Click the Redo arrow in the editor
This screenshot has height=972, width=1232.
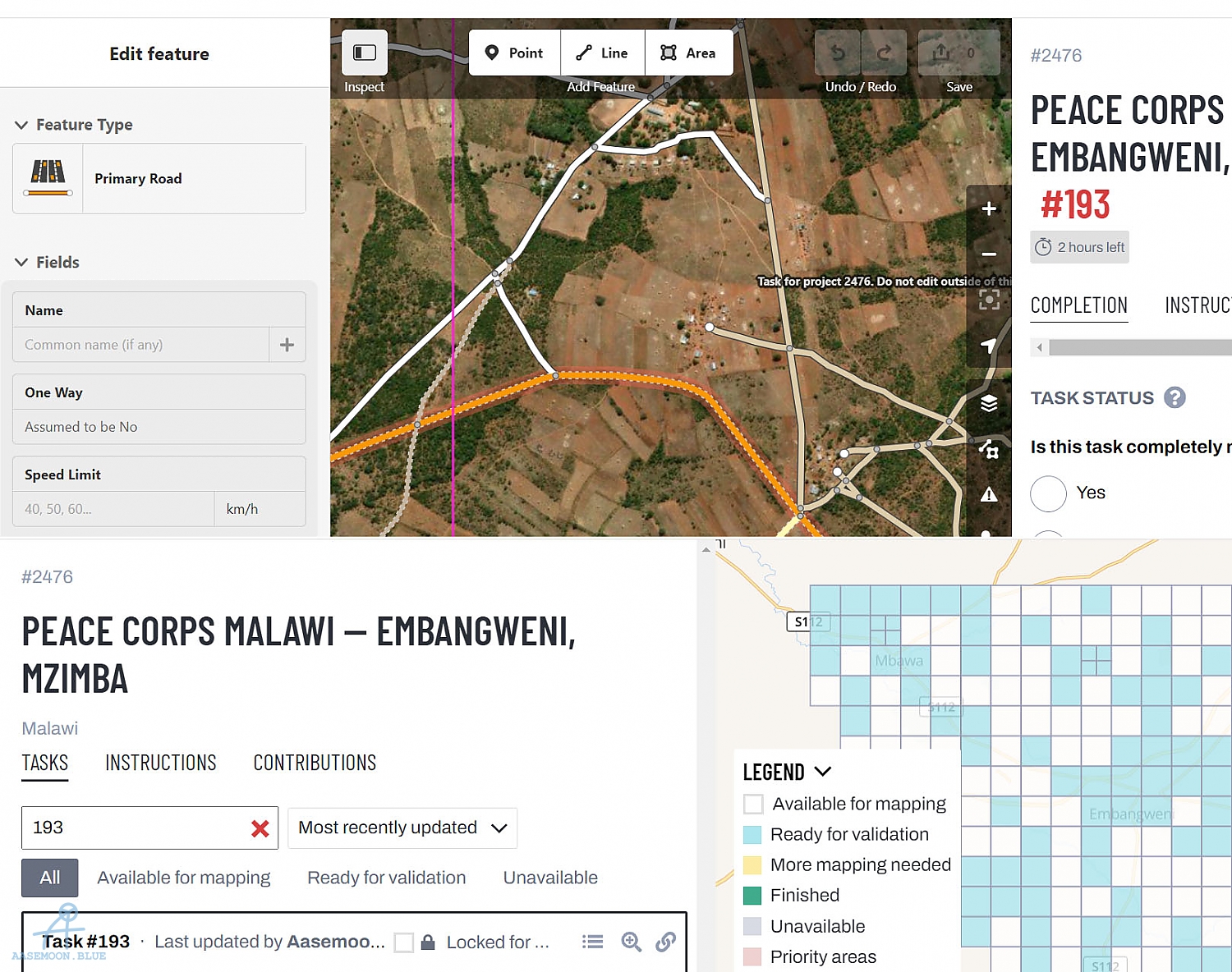coord(884,53)
